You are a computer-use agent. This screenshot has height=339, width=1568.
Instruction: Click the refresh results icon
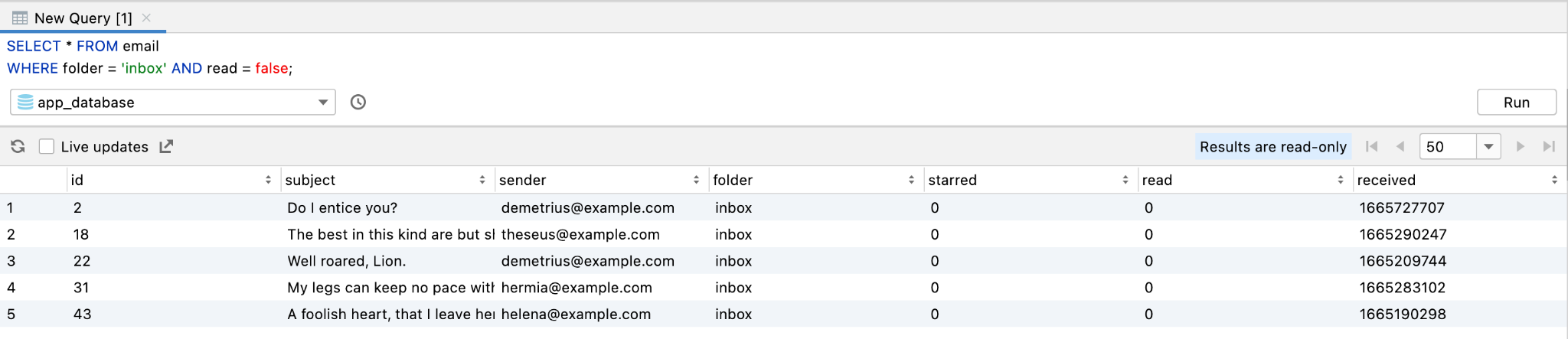pos(18,146)
